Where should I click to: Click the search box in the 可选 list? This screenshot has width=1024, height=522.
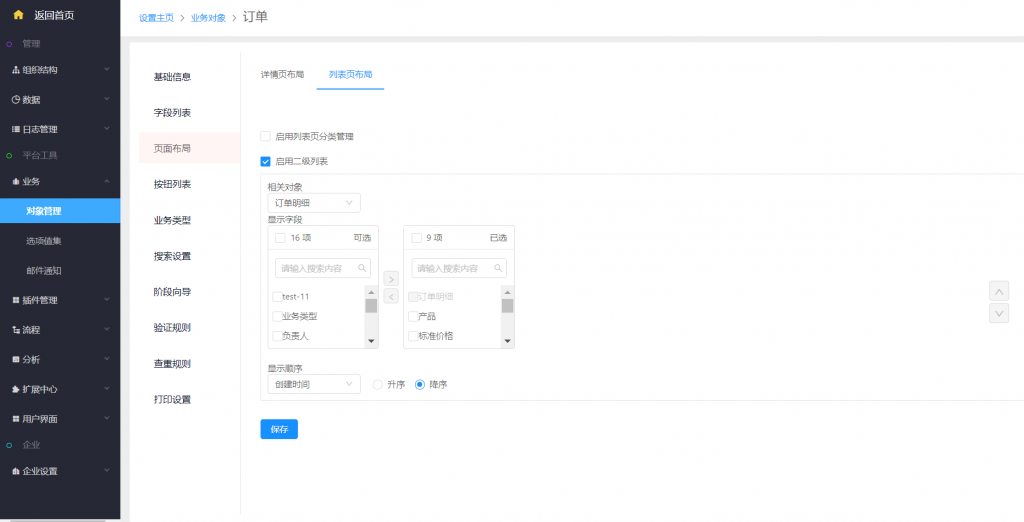point(322,268)
